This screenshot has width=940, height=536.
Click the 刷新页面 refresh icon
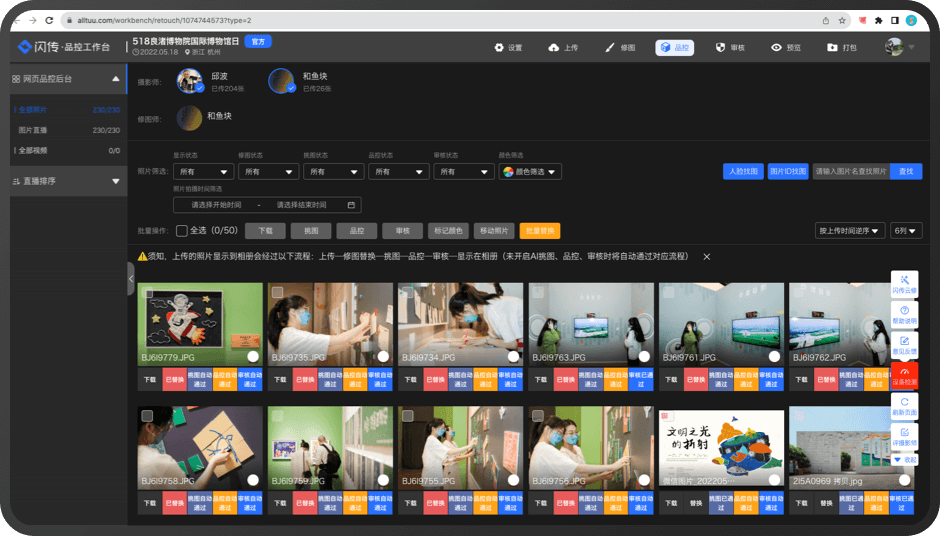click(x=904, y=405)
